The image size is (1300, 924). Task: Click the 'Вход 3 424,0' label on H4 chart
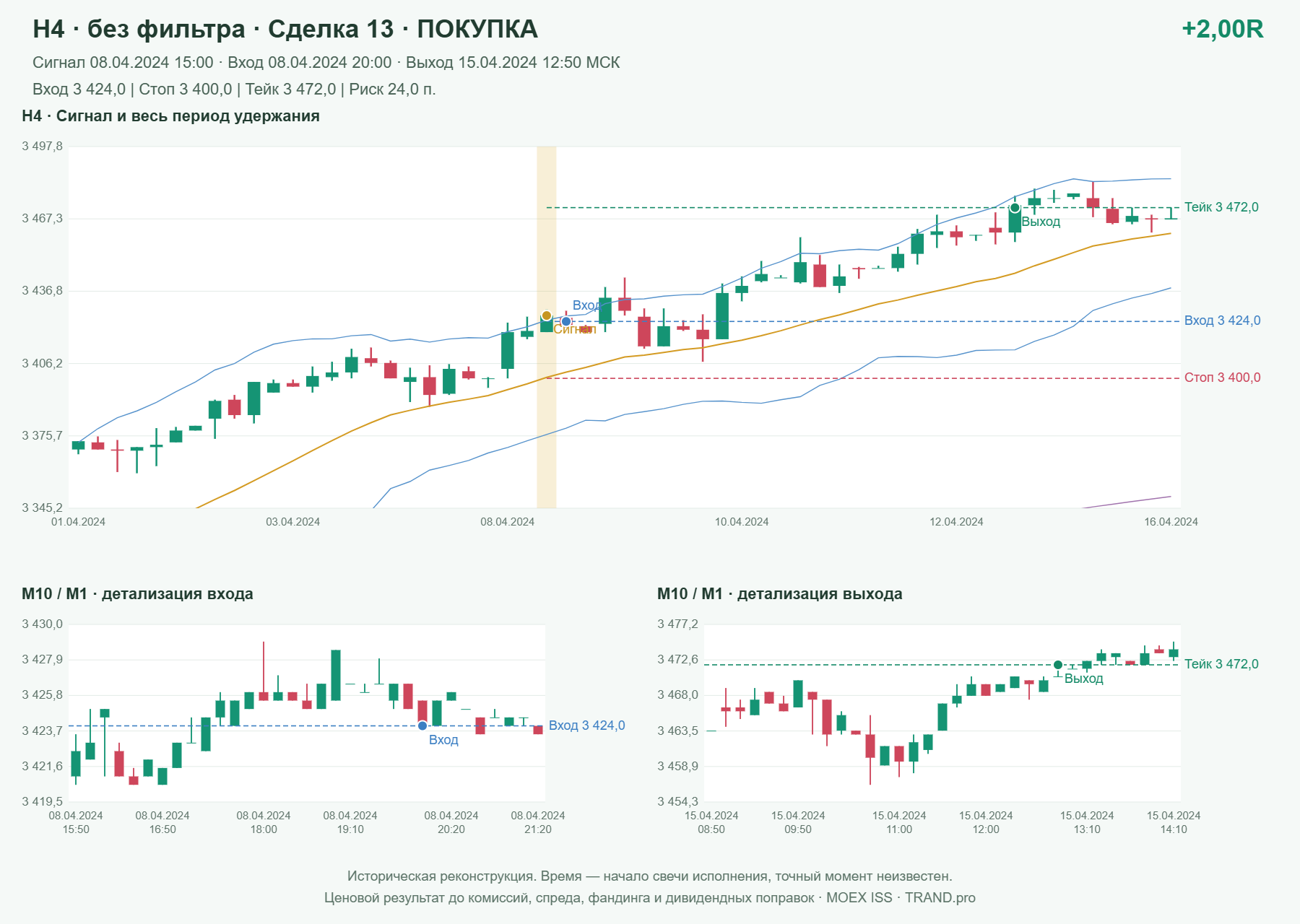pos(1222,321)
